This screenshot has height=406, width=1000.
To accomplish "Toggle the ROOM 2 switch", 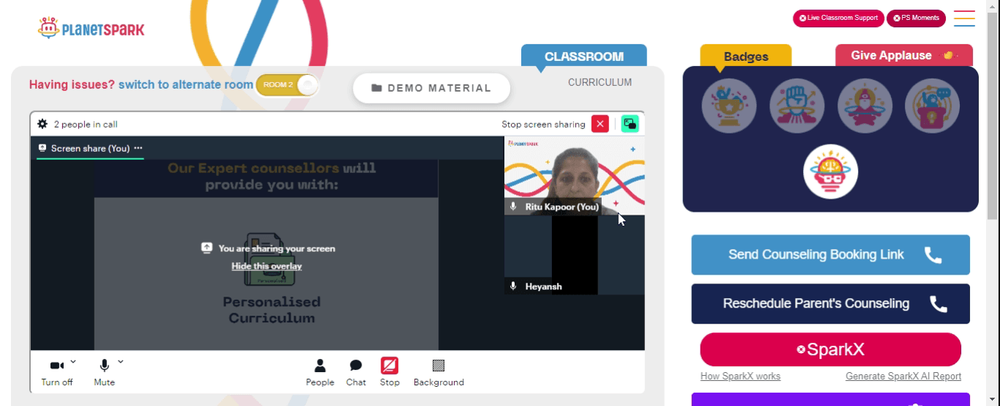I will (286, 85).
